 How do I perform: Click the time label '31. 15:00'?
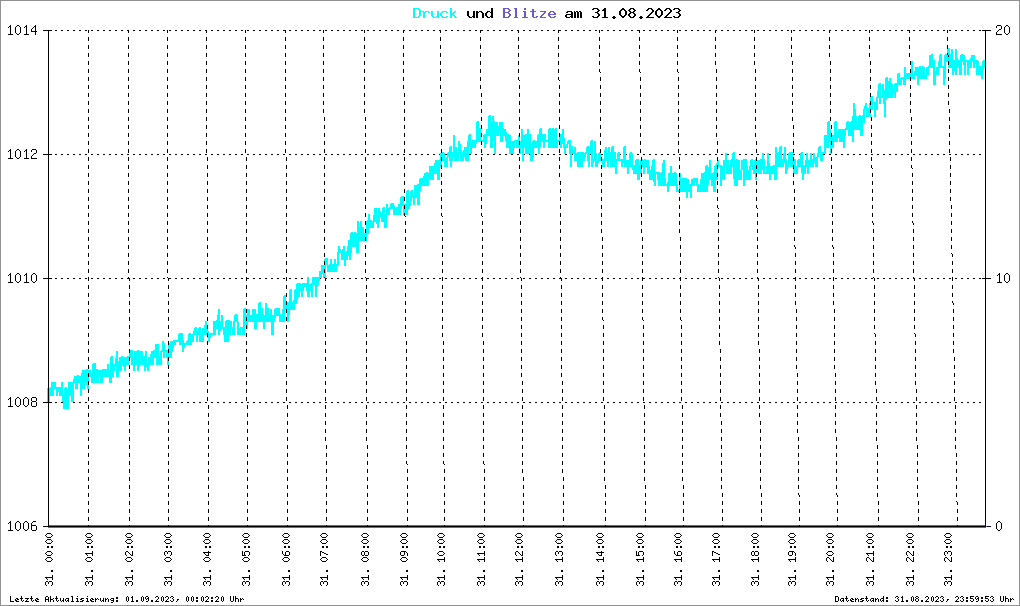(x=640, y=560)
